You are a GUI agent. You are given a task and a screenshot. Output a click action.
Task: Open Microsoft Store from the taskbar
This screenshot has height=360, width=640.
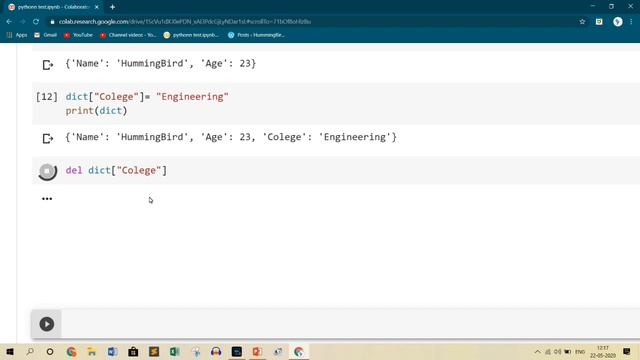133,351
